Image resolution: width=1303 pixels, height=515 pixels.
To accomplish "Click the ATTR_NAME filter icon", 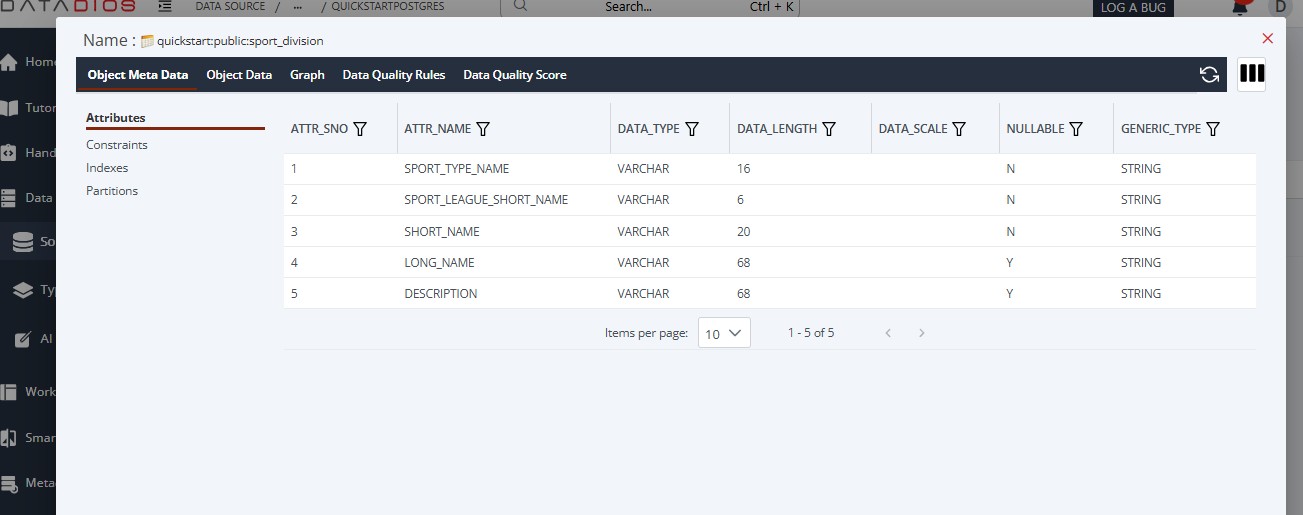I will 483,129.
